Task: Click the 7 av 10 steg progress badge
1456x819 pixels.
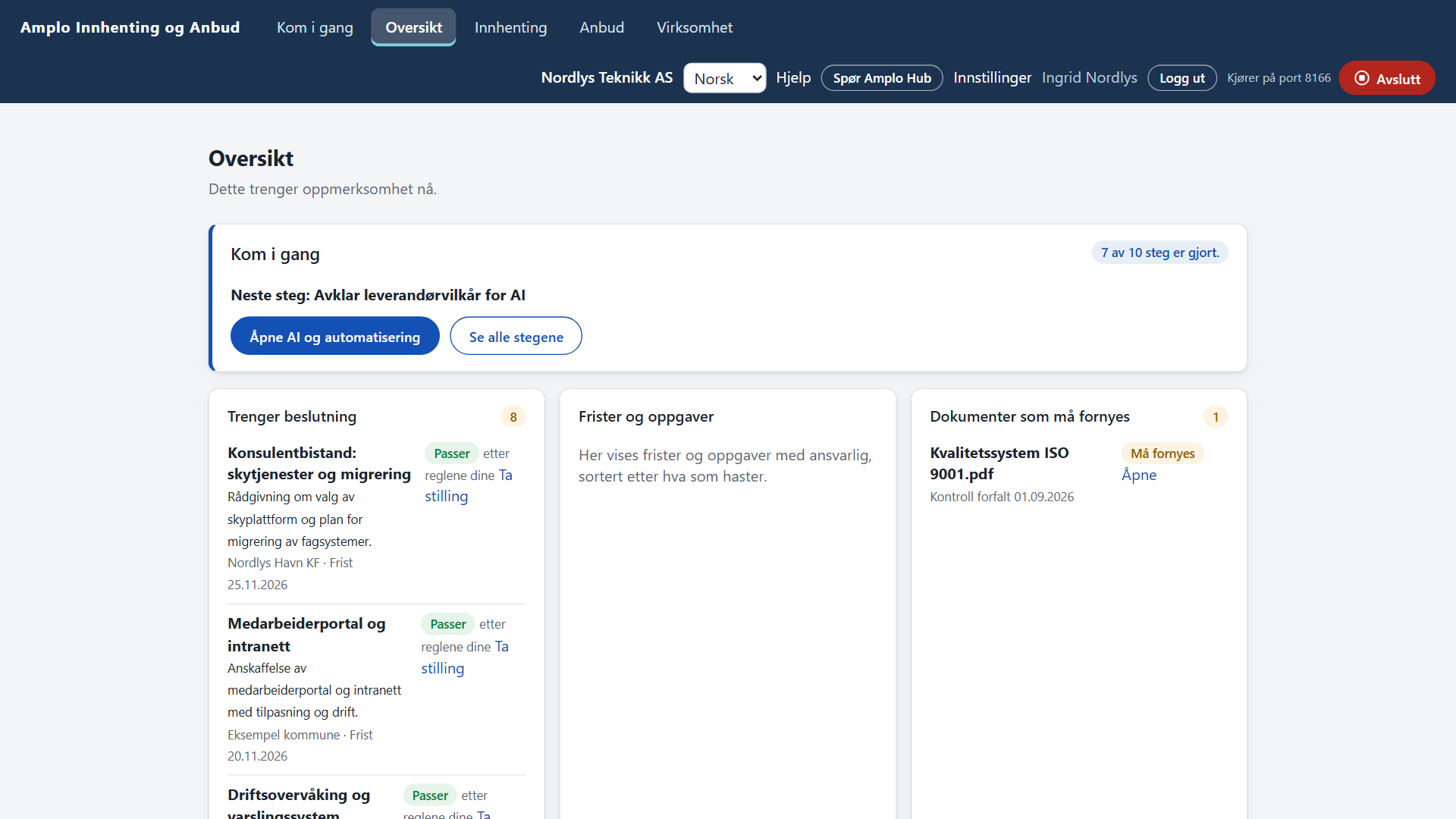Action: coord(1159,253)
